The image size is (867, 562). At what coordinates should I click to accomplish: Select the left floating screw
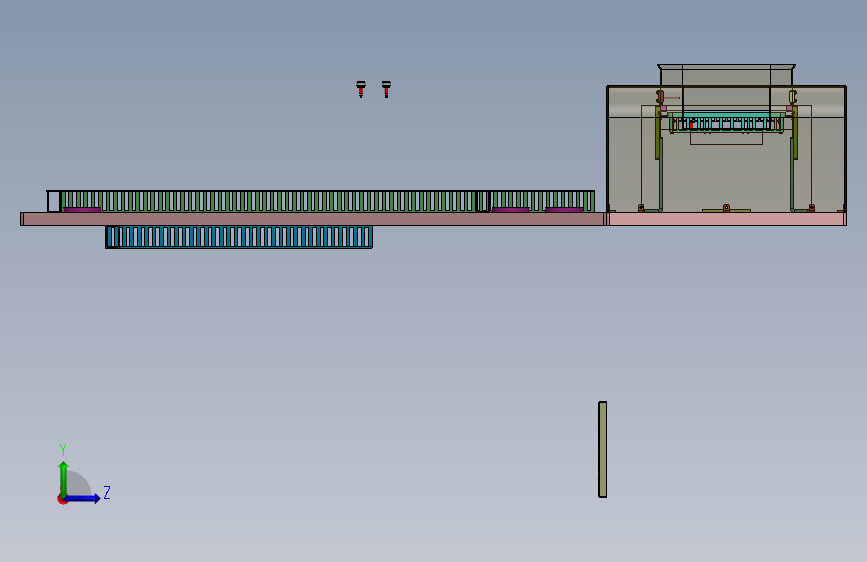[361, 89]
